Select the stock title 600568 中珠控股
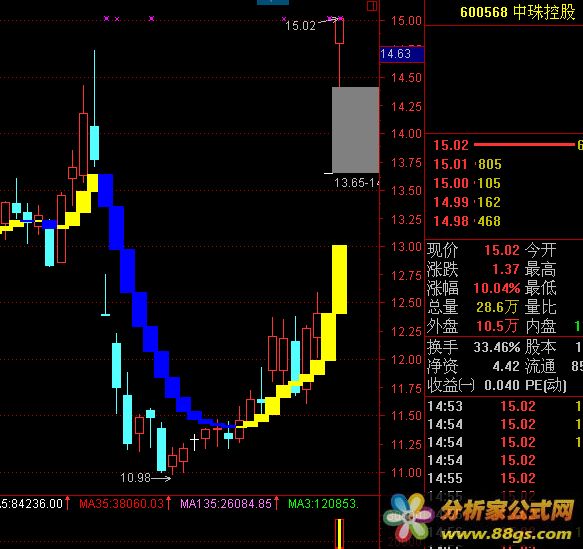583x549 pixels. coord(518,12)
